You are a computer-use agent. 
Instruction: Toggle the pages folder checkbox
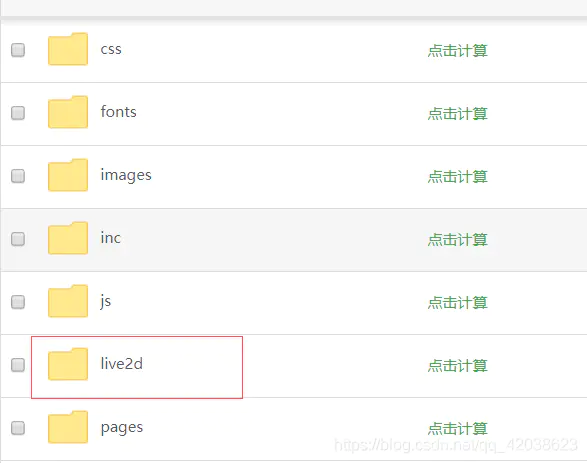tap(18, 427)
